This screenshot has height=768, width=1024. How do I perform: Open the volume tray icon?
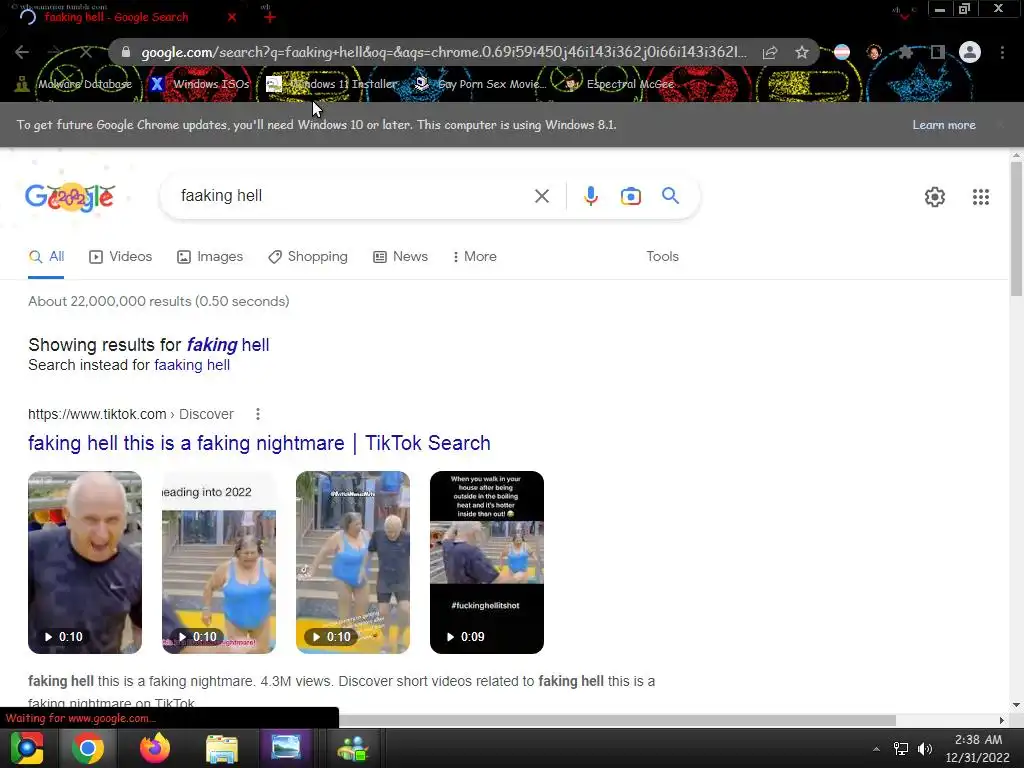[x=925, y=748]
